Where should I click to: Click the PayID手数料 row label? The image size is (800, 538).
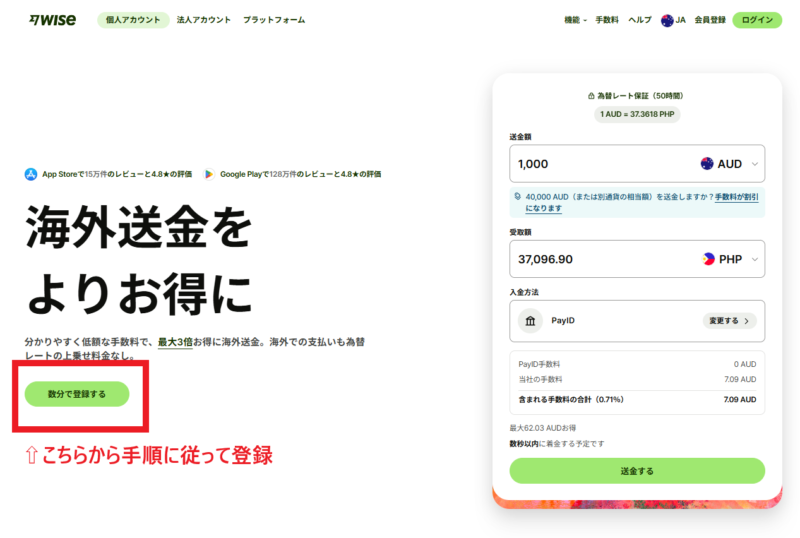tap(539, 364)
